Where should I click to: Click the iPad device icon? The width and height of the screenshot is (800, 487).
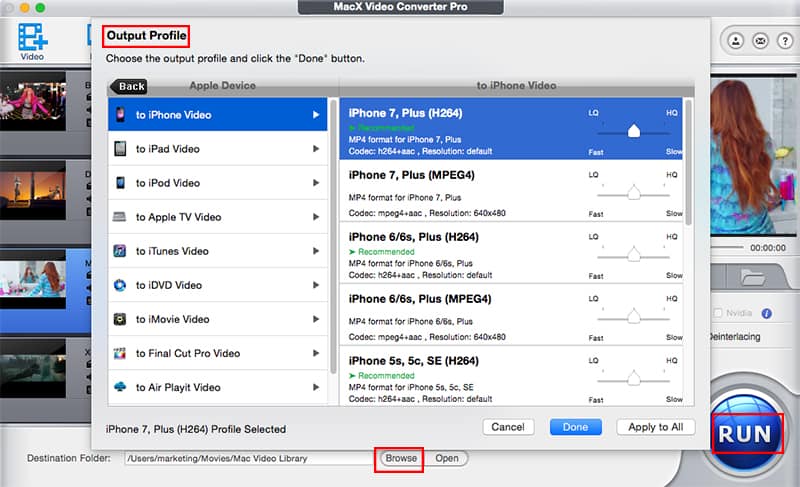pos(120,148)
